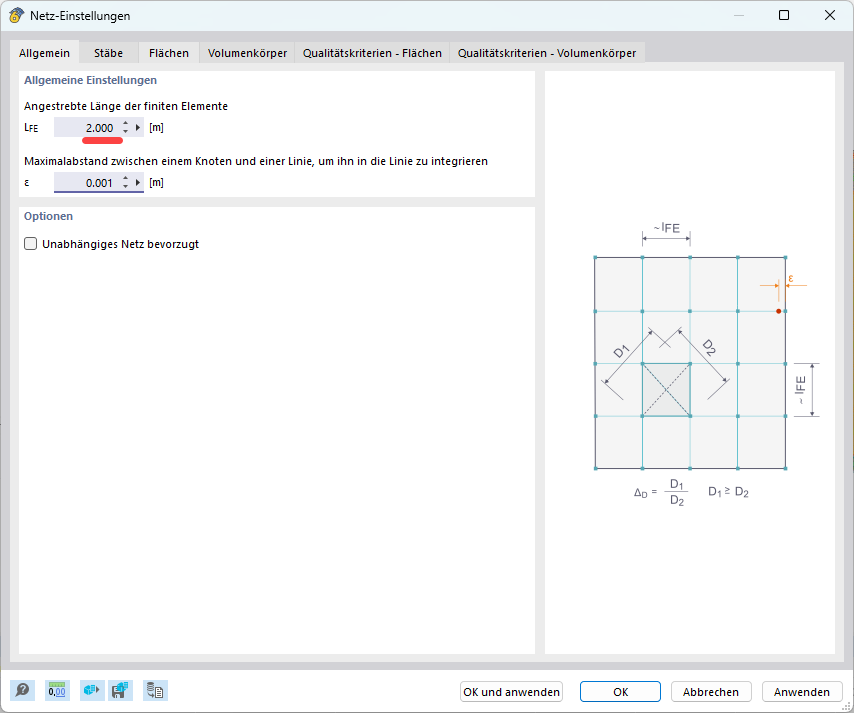854x713 pixels.
Task: Open the help speech-bubble icon
Action: [22, 690]
